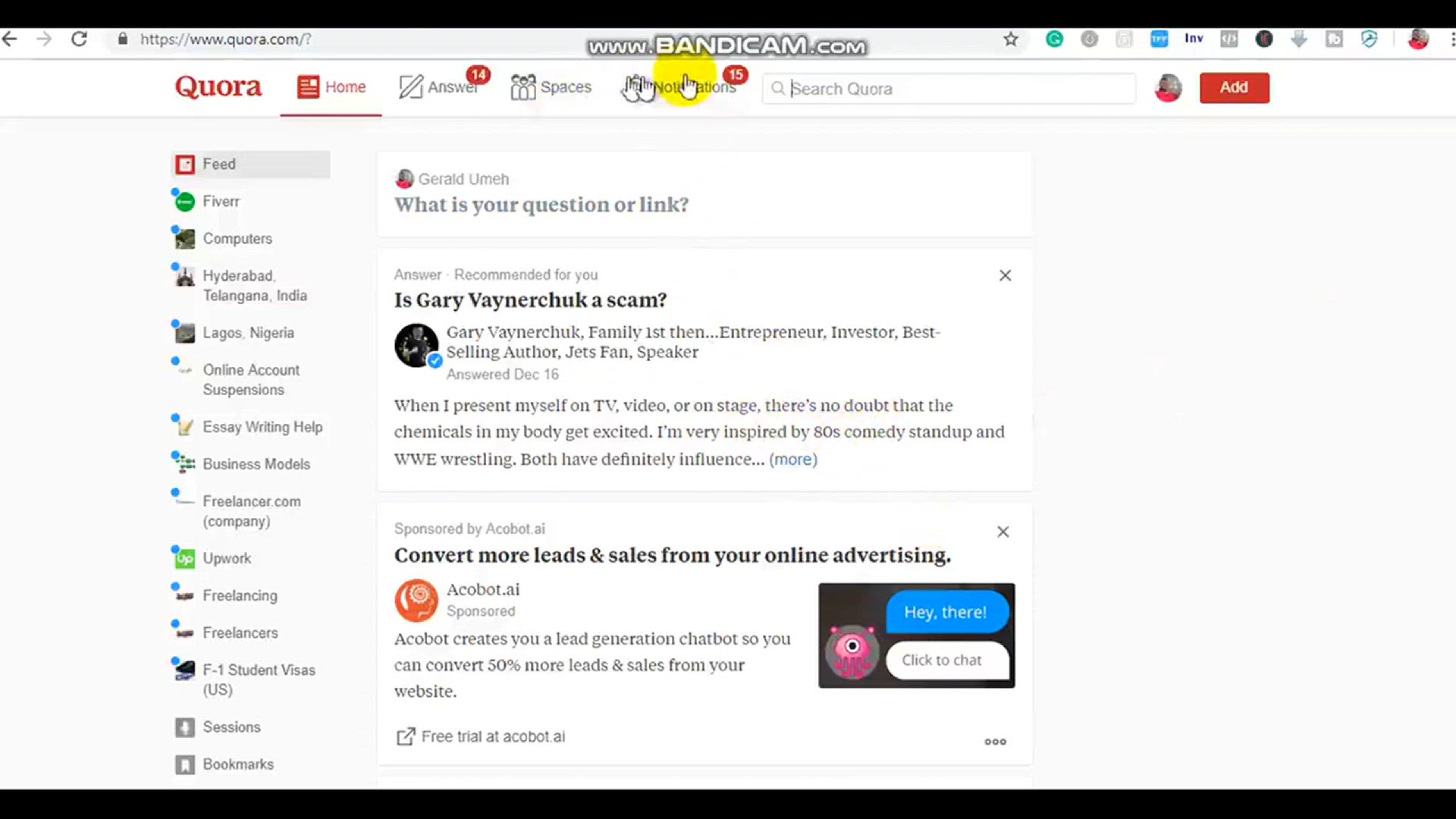The image size is (1456, 819).
Task: Open the Computers topic
Action: click(x=237, y=239)
